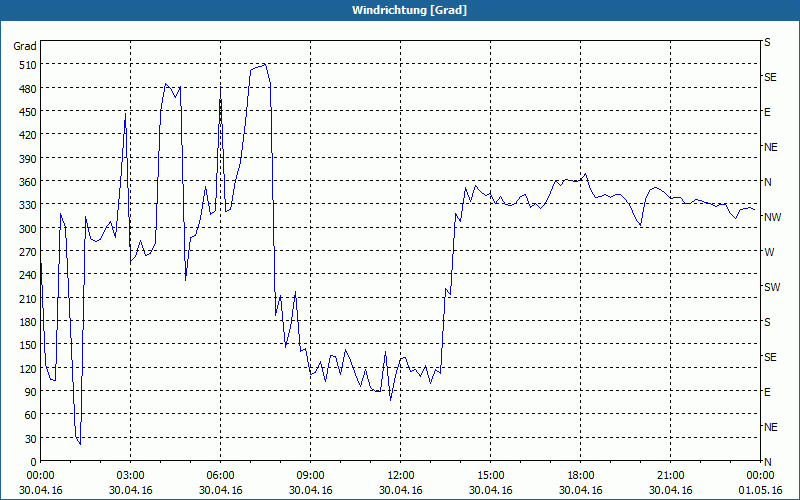The width and height of the screenshot is (800, 500).
Task: Click the SE compass label level with 120
Action: coord(770,357)
